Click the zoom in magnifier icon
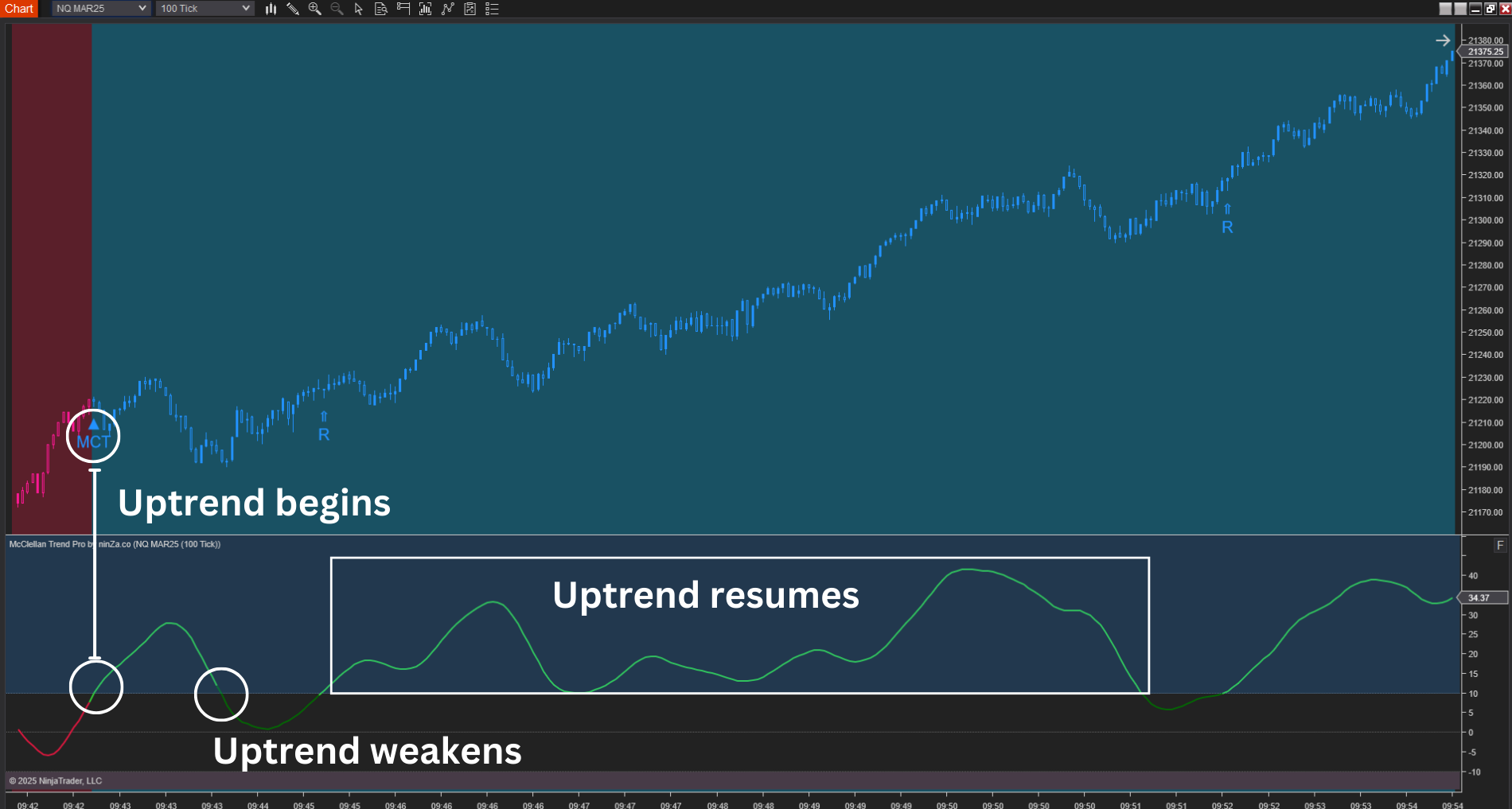This screenshot has height=809, width=1512. click(315, 9)
